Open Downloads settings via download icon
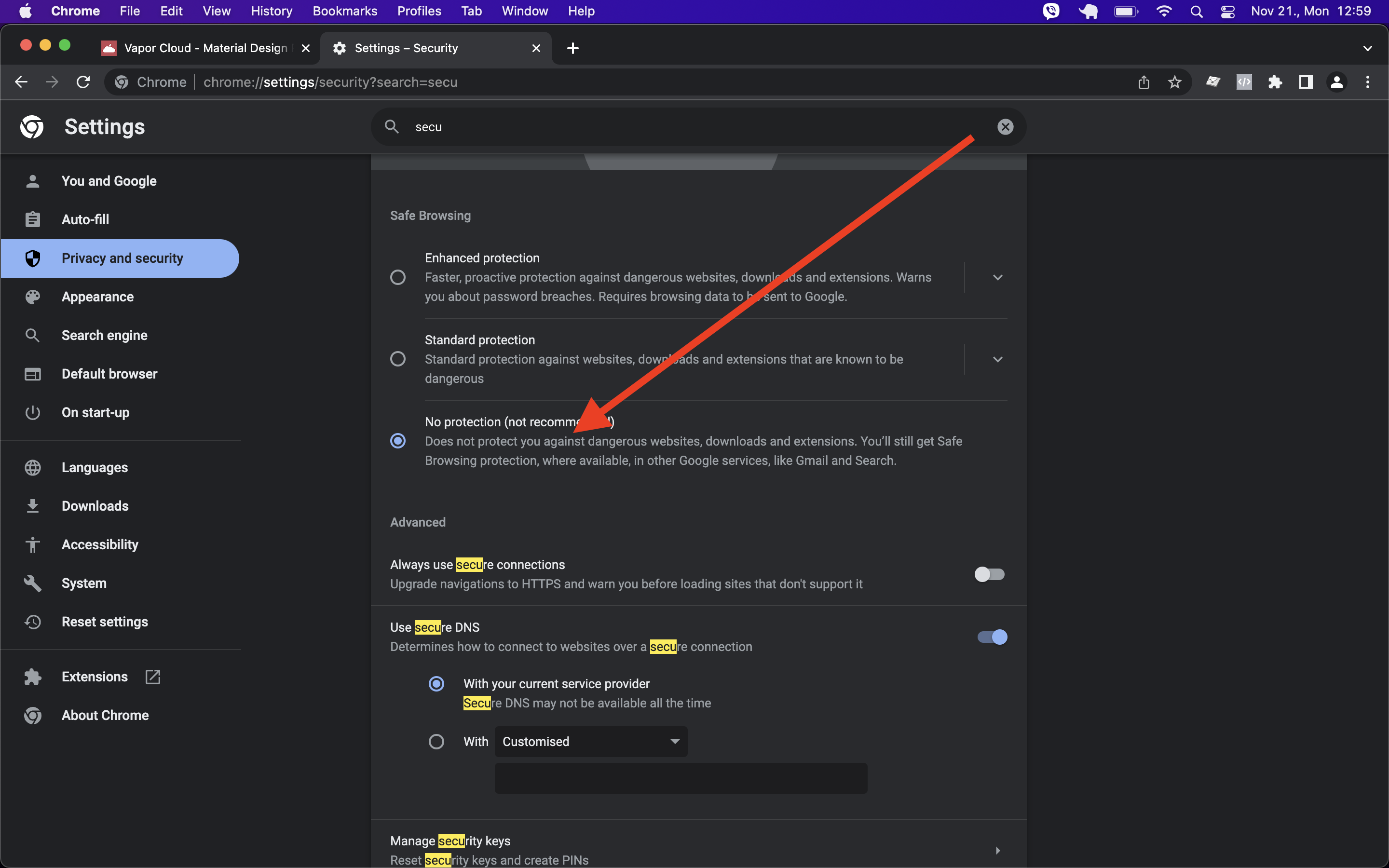This screenshot has height=868, width=1389. point(33,506)
